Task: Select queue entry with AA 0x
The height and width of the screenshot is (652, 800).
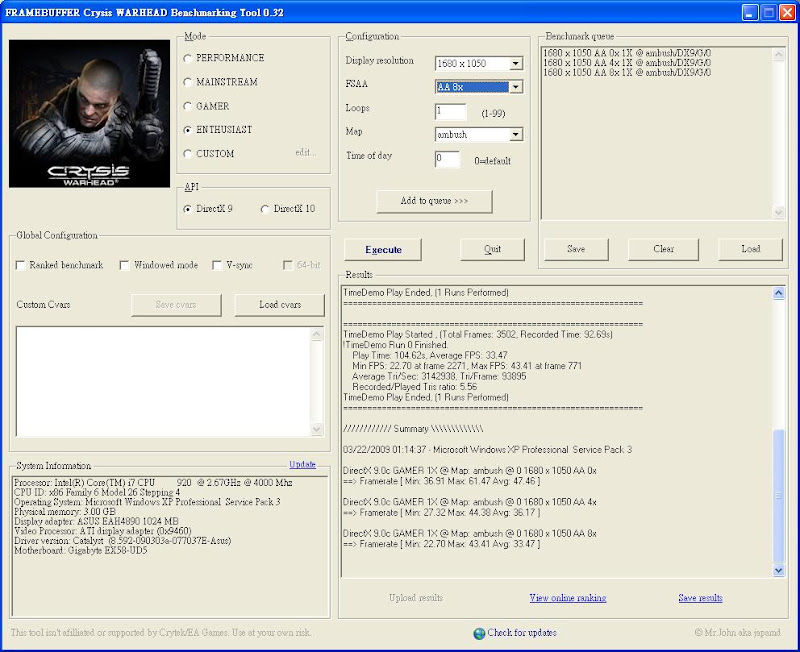Action: point(627,53)
